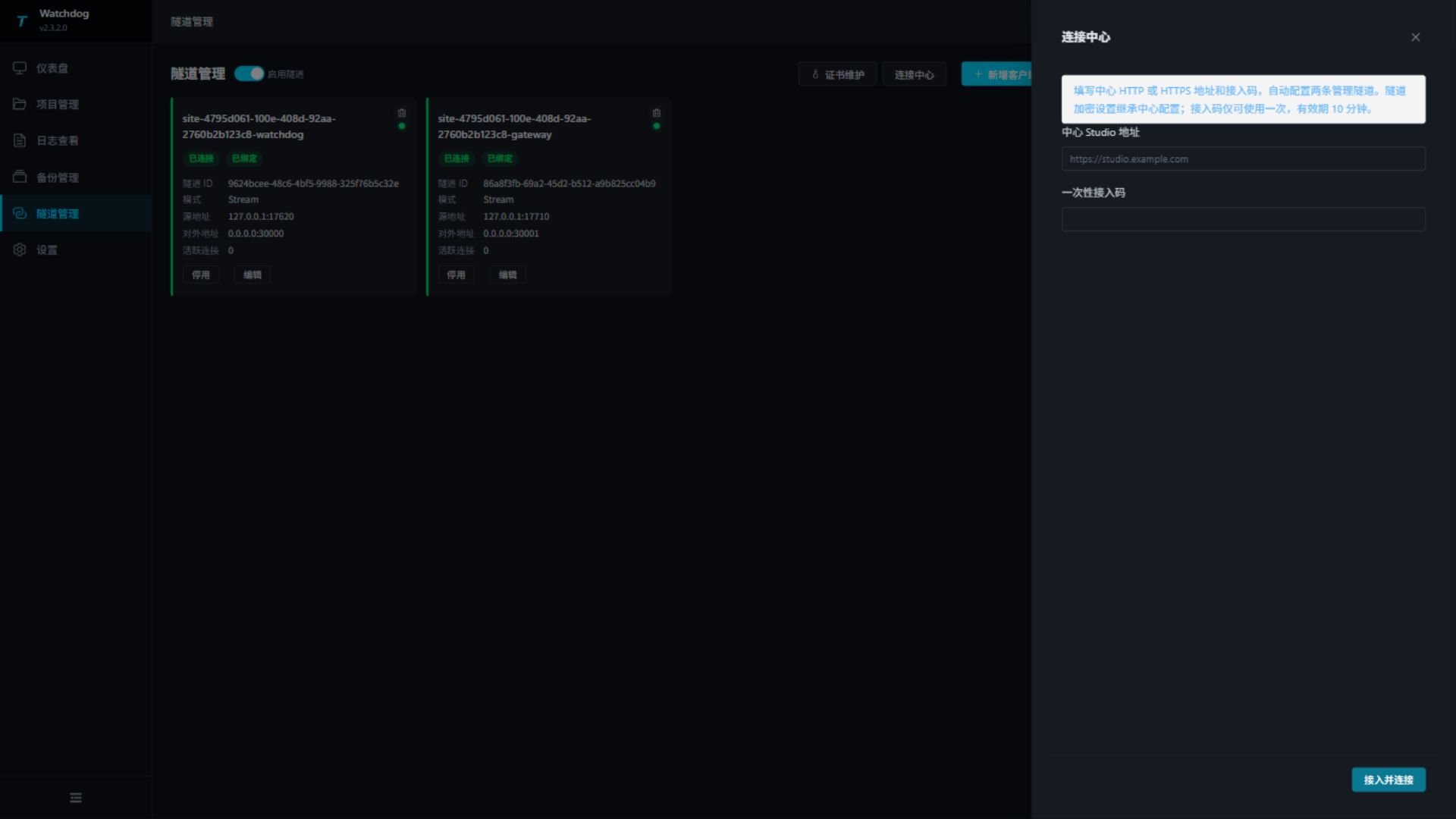Image resolution: width=1456 pixels, height=819 pixels.
Task: Open 备份管理 backup management
Action: click(x=76, y=177)
